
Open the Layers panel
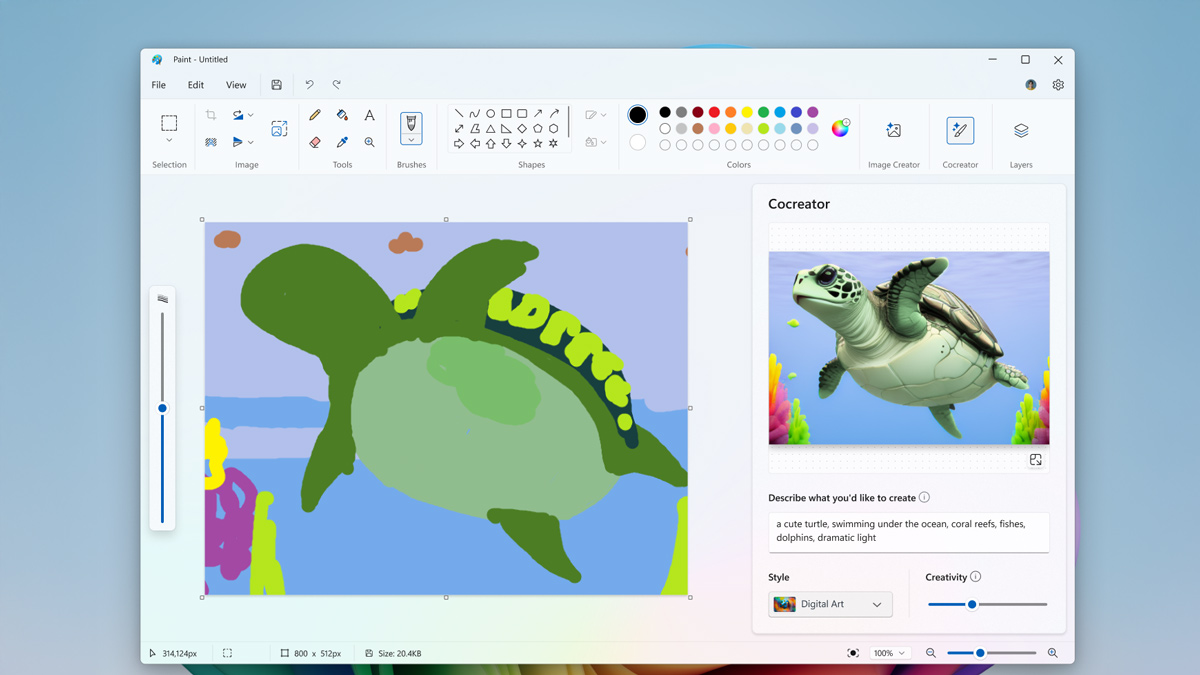pos(1021,130)
